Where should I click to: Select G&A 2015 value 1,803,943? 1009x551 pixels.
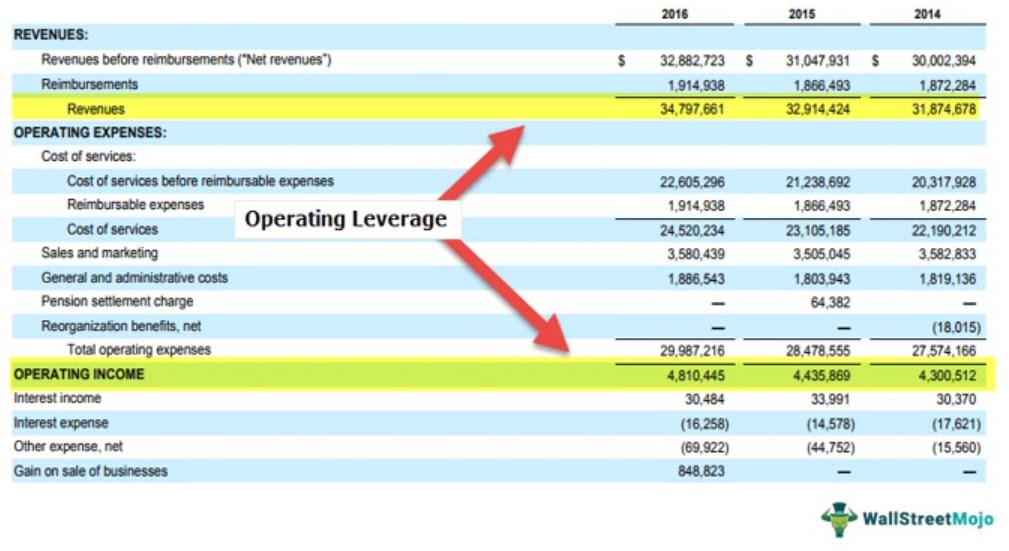click(821, 279)
